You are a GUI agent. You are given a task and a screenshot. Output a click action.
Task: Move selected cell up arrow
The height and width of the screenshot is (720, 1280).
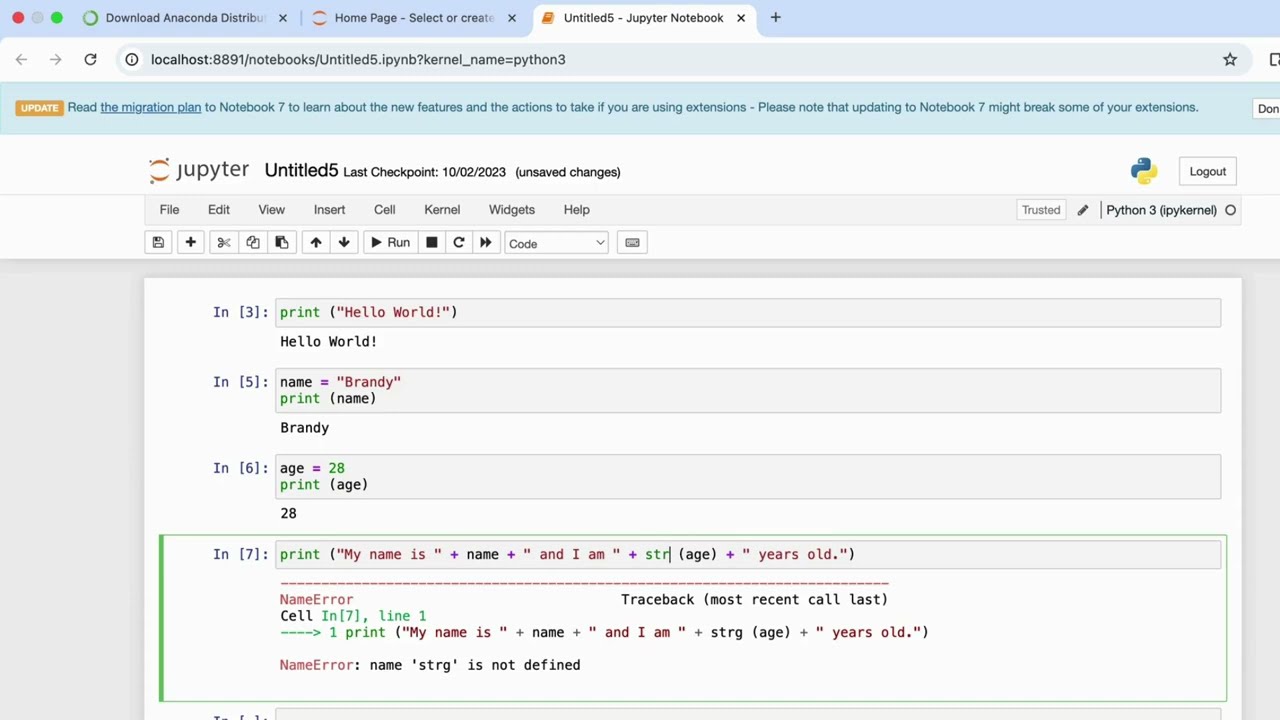[x=316, y=242]
